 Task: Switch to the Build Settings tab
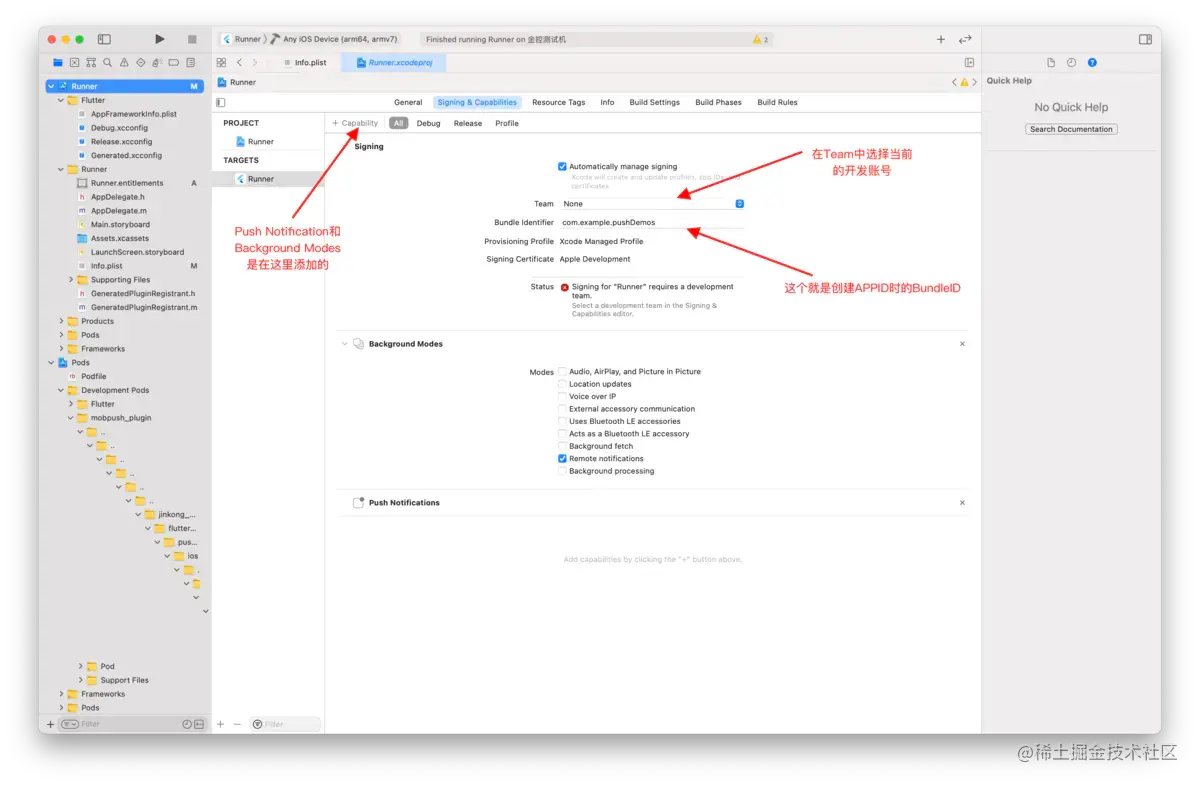click(655, 102)
